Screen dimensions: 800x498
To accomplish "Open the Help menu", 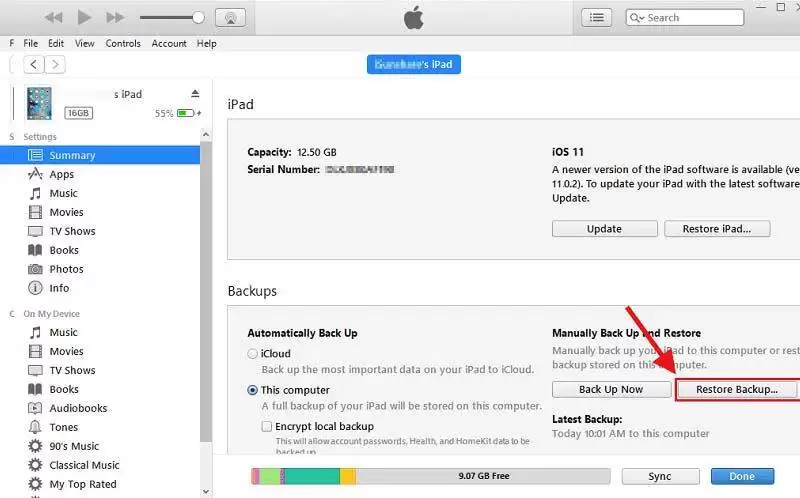I will point(207,43).
